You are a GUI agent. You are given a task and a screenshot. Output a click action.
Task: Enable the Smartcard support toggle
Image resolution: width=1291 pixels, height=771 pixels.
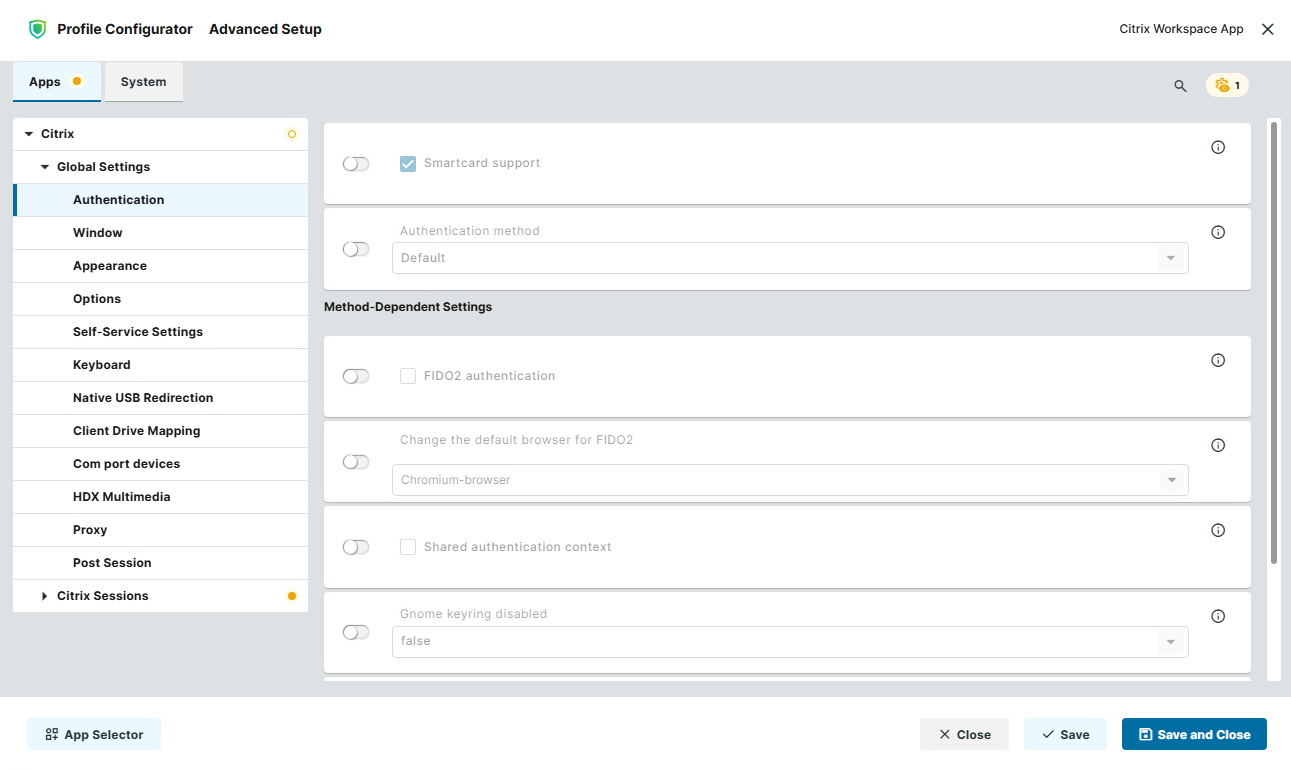click(x=356, y=164)
